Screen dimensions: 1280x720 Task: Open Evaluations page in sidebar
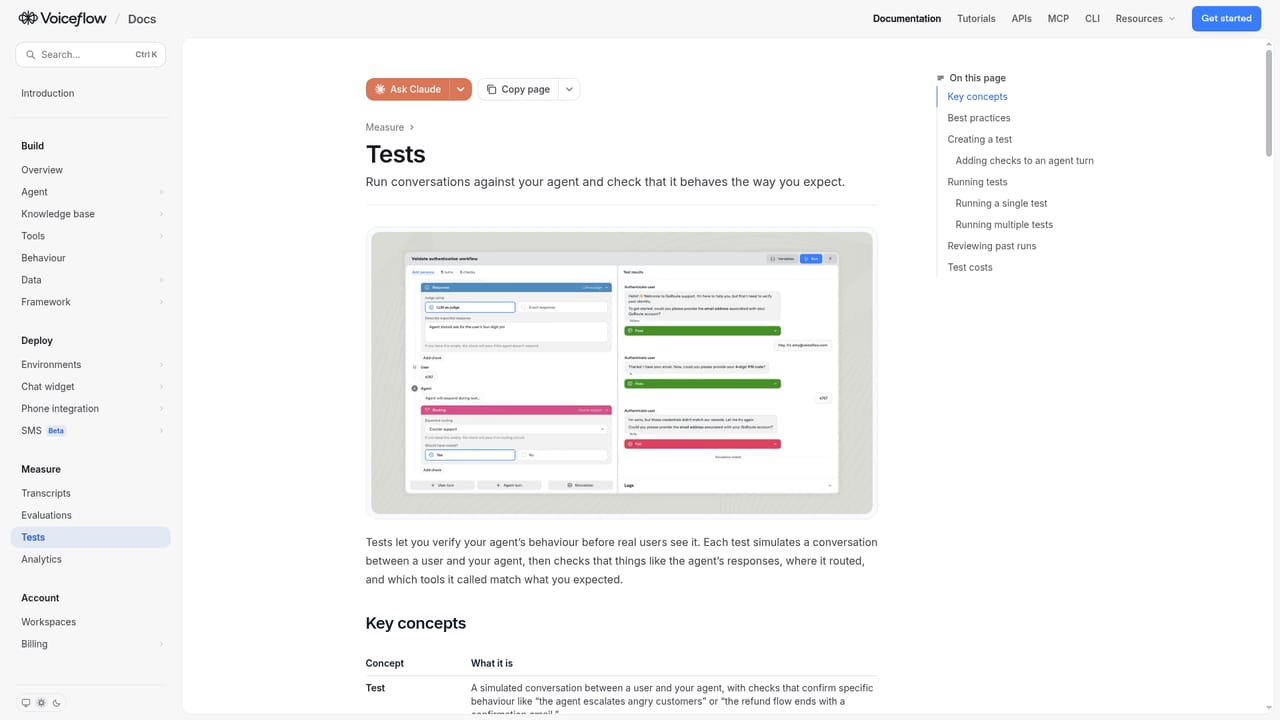click(91, 515)
